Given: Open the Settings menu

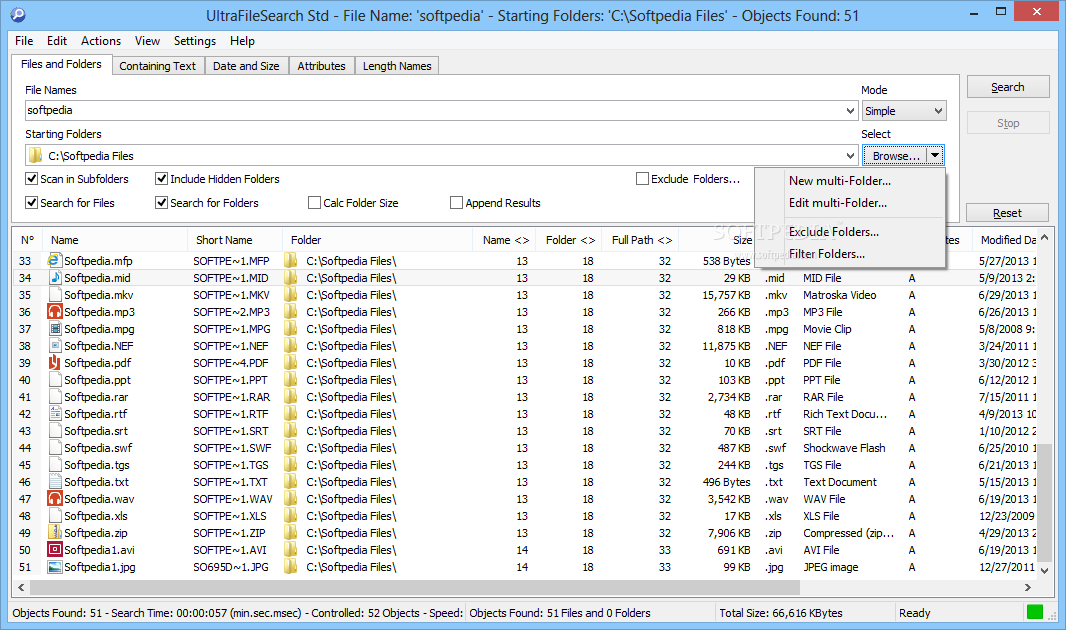Looking at the screenshot, I should pyautogui.click(x=194, y=41).
